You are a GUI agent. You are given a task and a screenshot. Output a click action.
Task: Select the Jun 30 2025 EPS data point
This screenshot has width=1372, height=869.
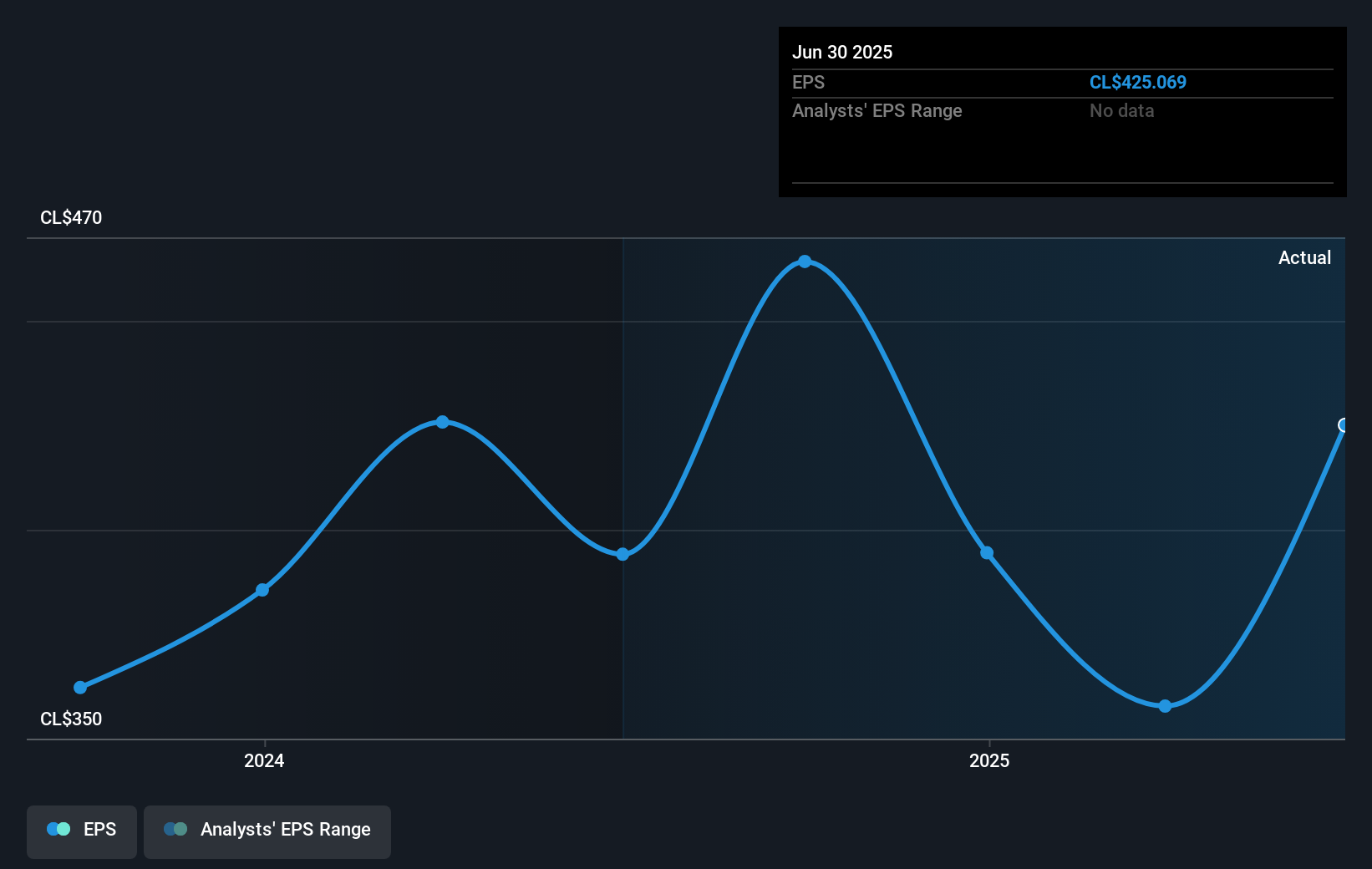click(1344, 425)
